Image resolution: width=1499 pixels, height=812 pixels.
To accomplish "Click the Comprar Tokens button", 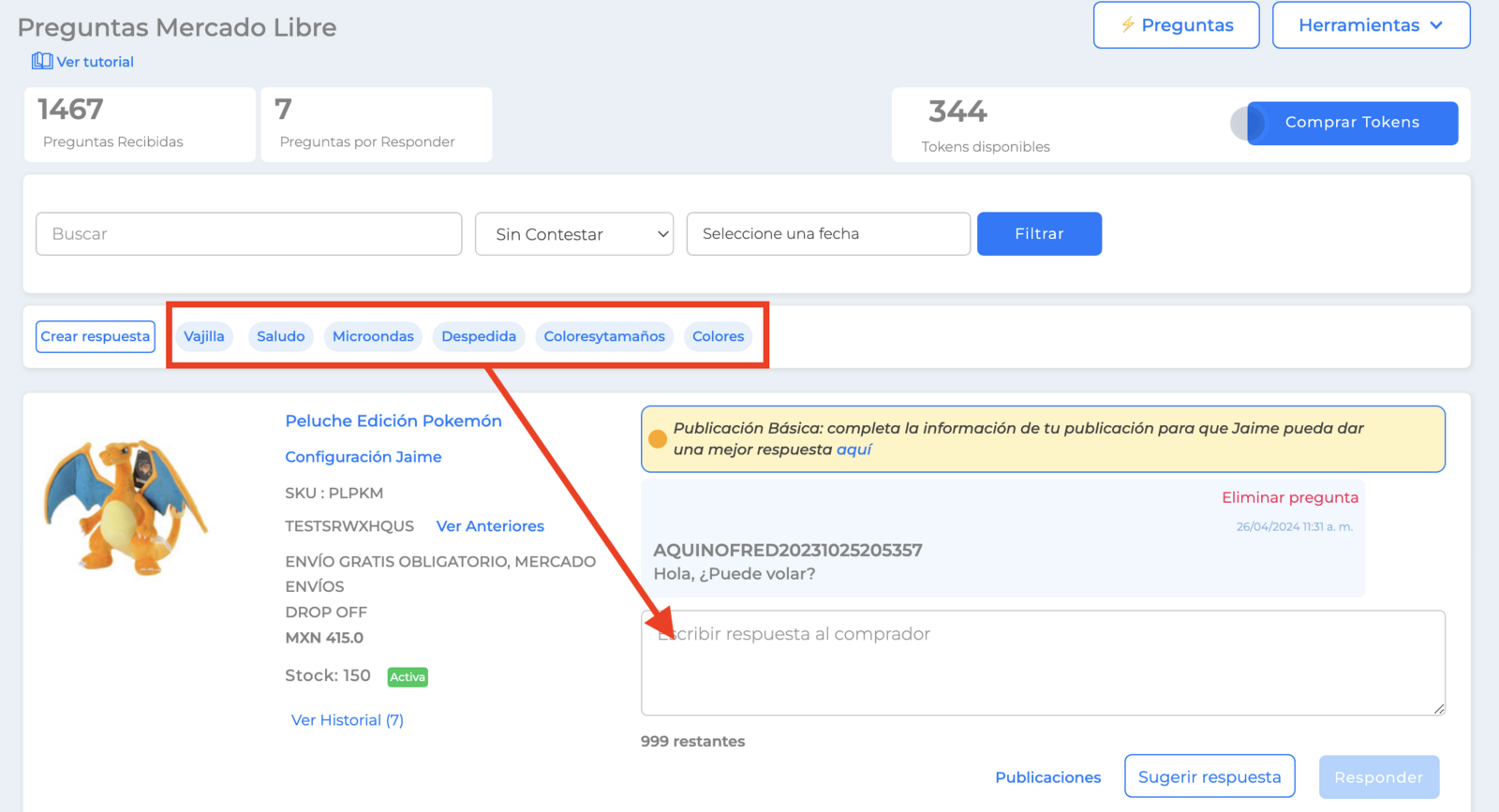I will click(x=1353, y=123).
